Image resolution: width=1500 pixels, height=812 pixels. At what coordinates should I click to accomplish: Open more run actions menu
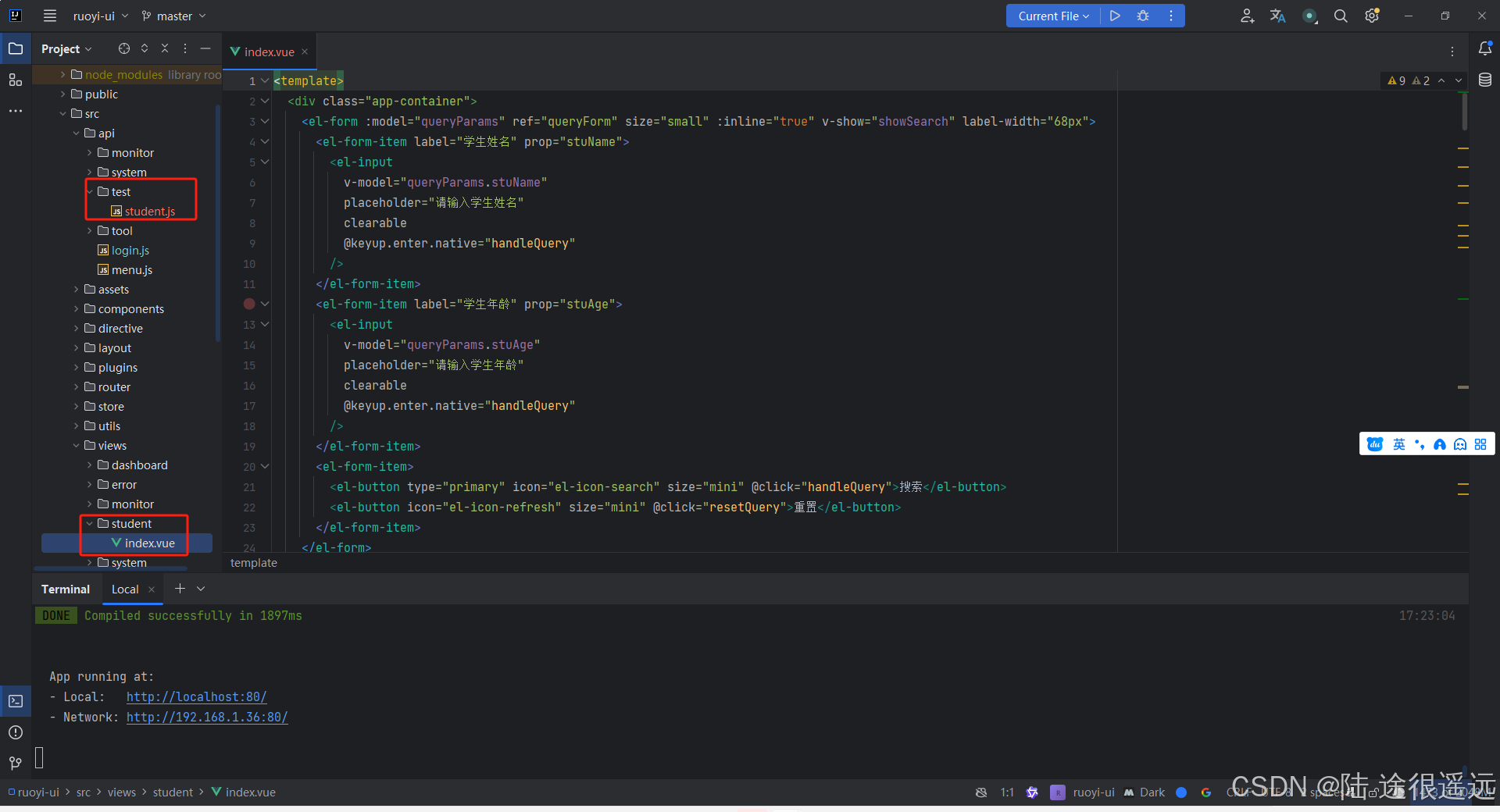pyautogui.click(x=1171, y=16)
